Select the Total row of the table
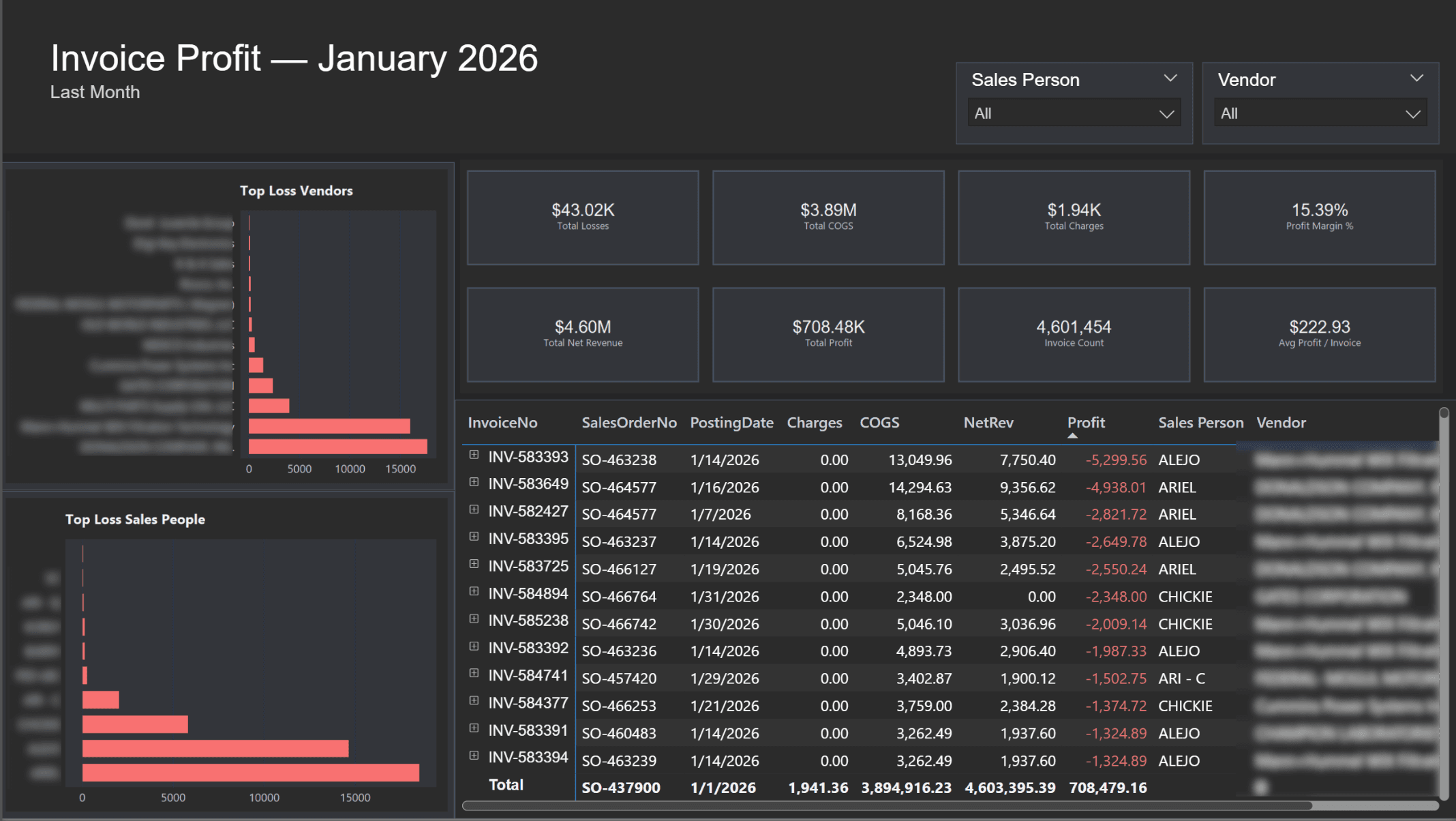Image resolution: width=1456 pixels, height=821 pixels. click(x=506, y=786)
